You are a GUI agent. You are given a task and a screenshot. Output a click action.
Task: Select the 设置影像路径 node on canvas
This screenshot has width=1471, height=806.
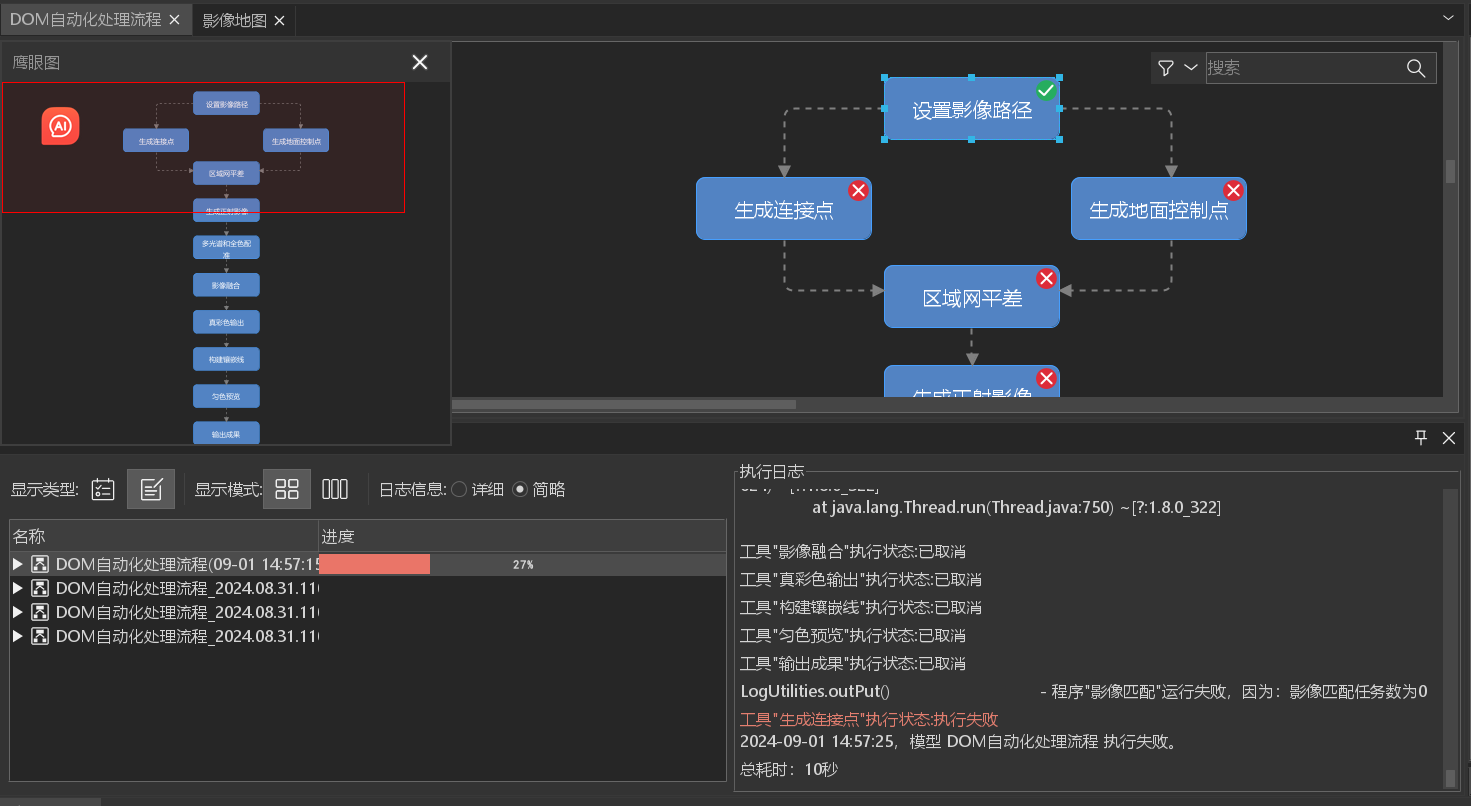pos(971,109)
